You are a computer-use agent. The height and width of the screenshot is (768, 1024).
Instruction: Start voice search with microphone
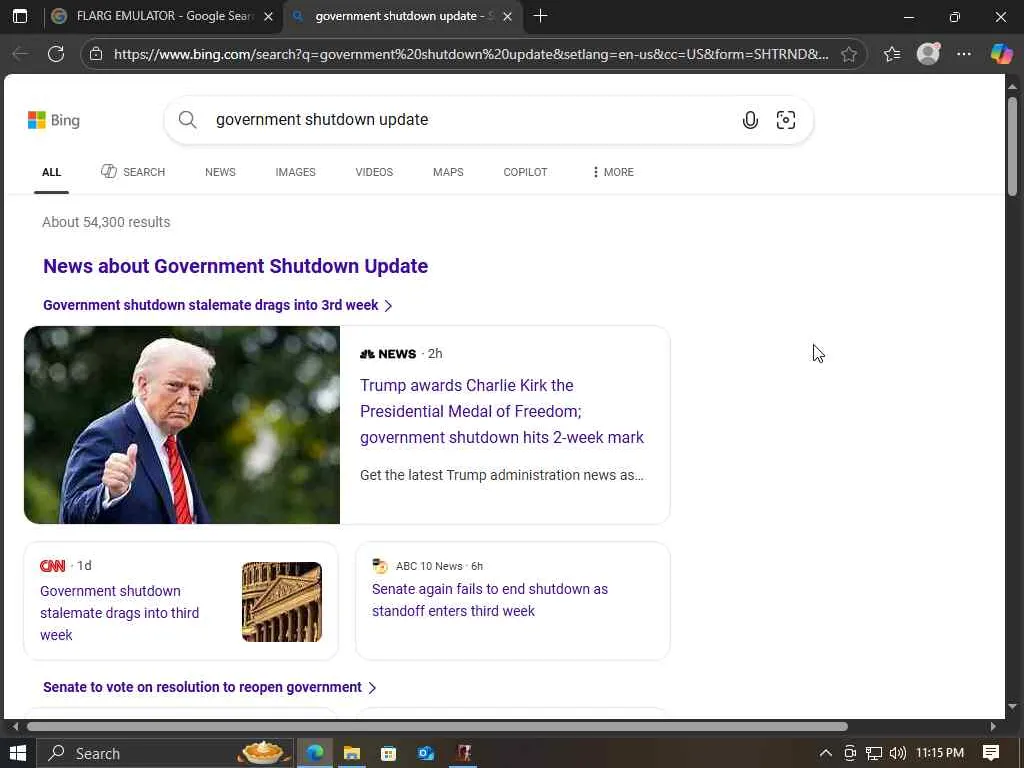point(750,120)
